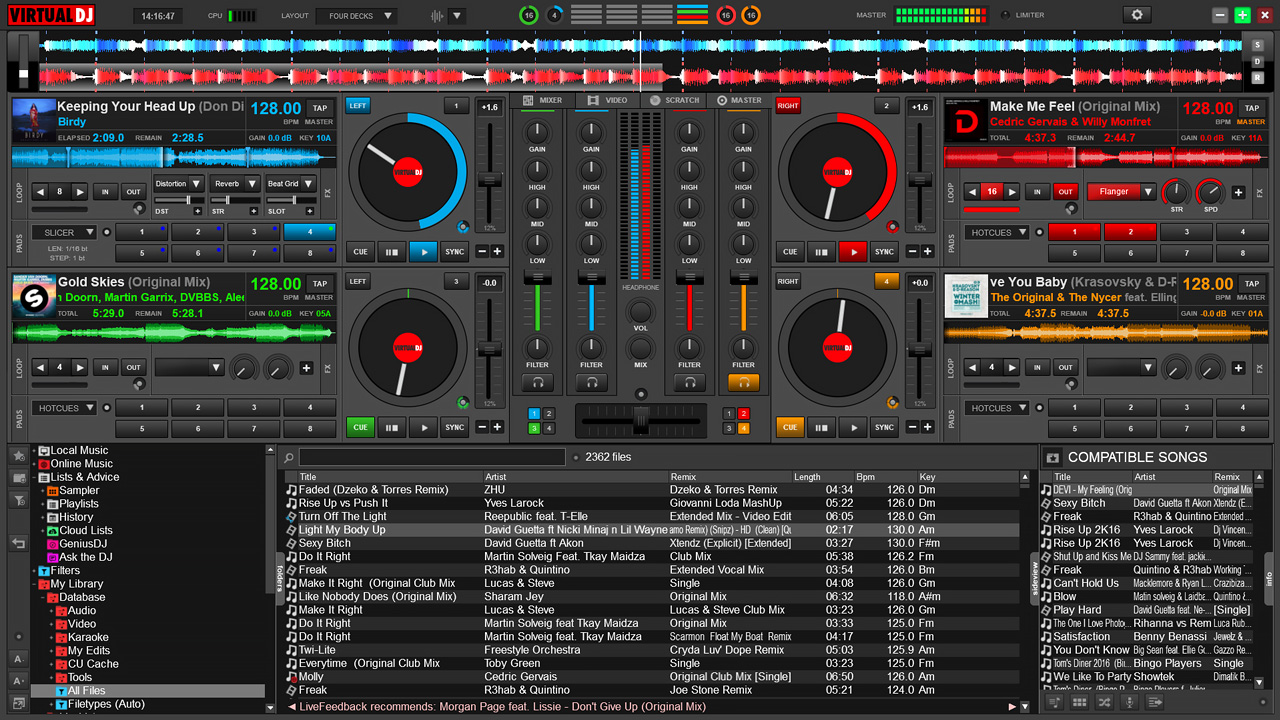Select the shuffle icon below the compatible songs list

tap(1104, 702)
